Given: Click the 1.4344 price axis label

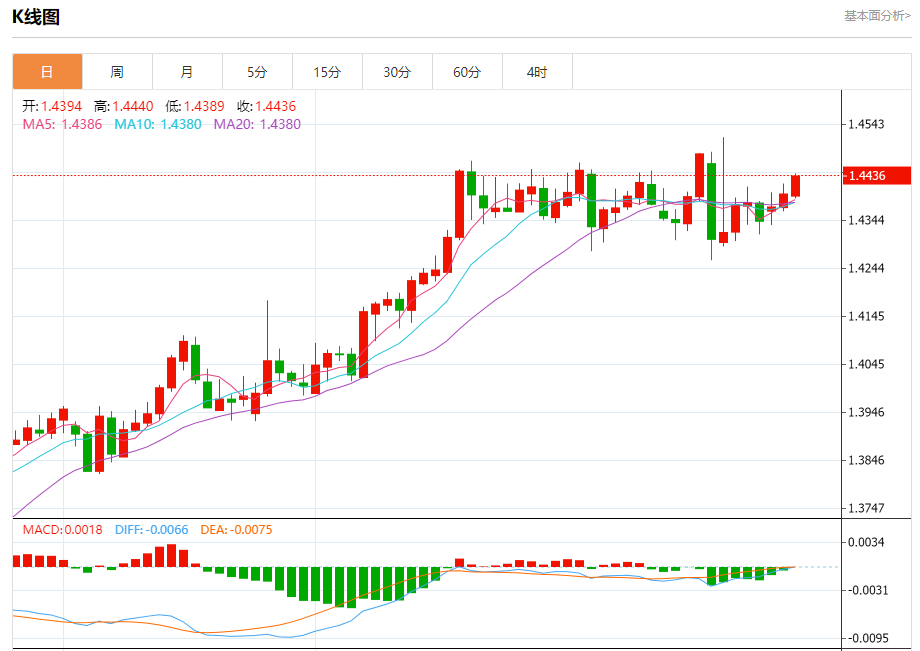Looking at the screenshot, I should point(866,221).
